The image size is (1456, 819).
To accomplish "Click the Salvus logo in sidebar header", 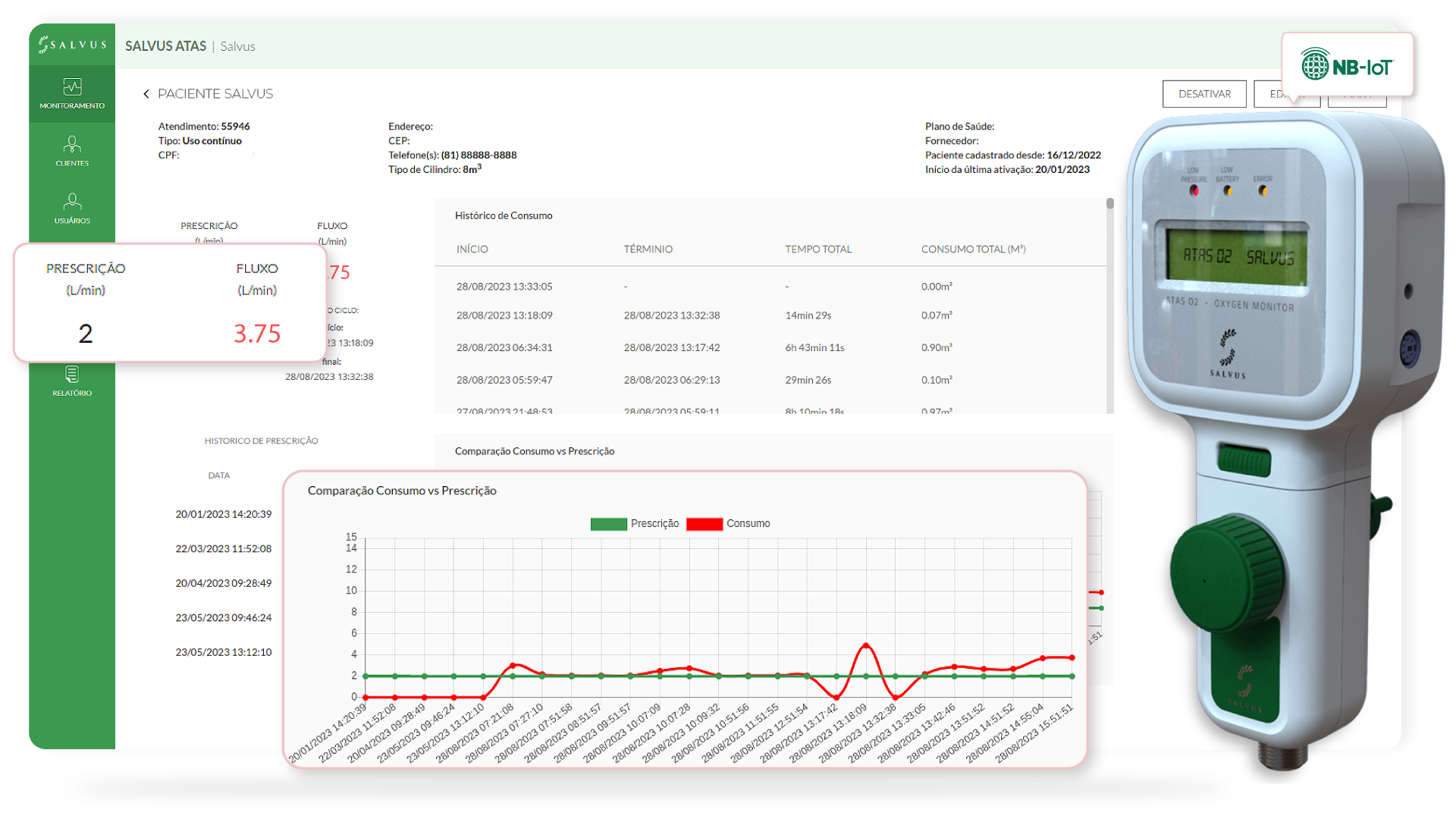I will point(72,45).
